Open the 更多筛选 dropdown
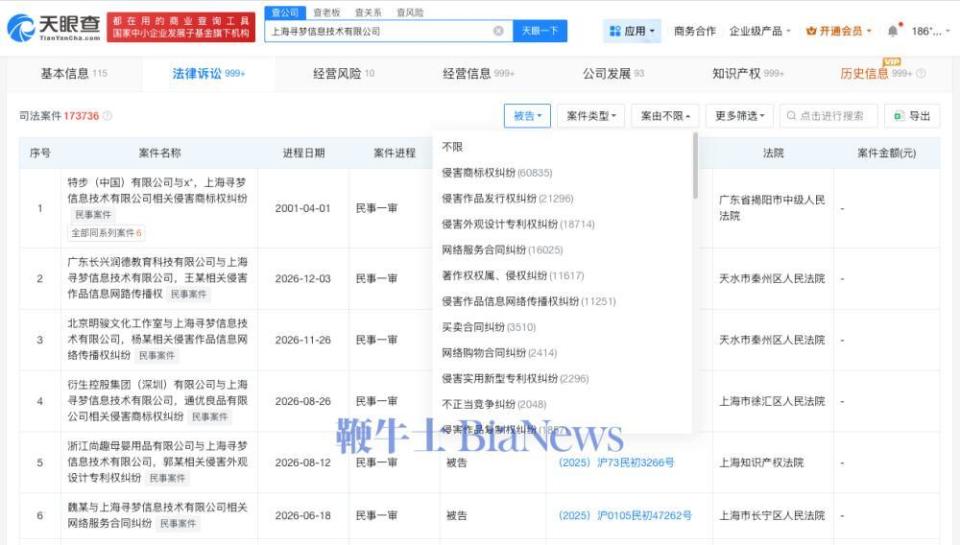 [x=740, y=116]
